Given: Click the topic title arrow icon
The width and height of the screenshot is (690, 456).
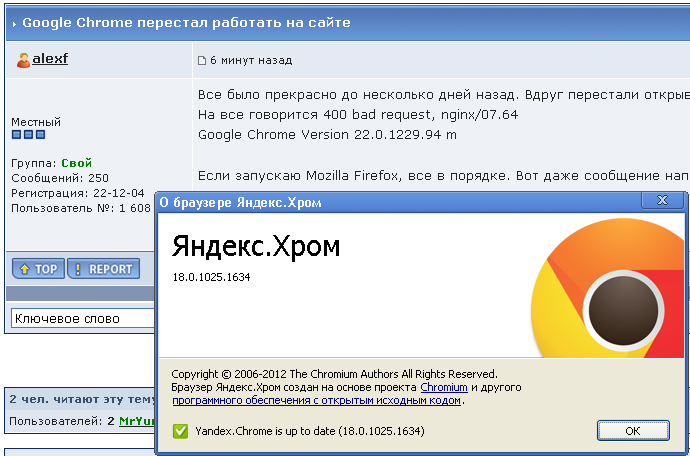Looking at the screenshot, I should 14,24.
